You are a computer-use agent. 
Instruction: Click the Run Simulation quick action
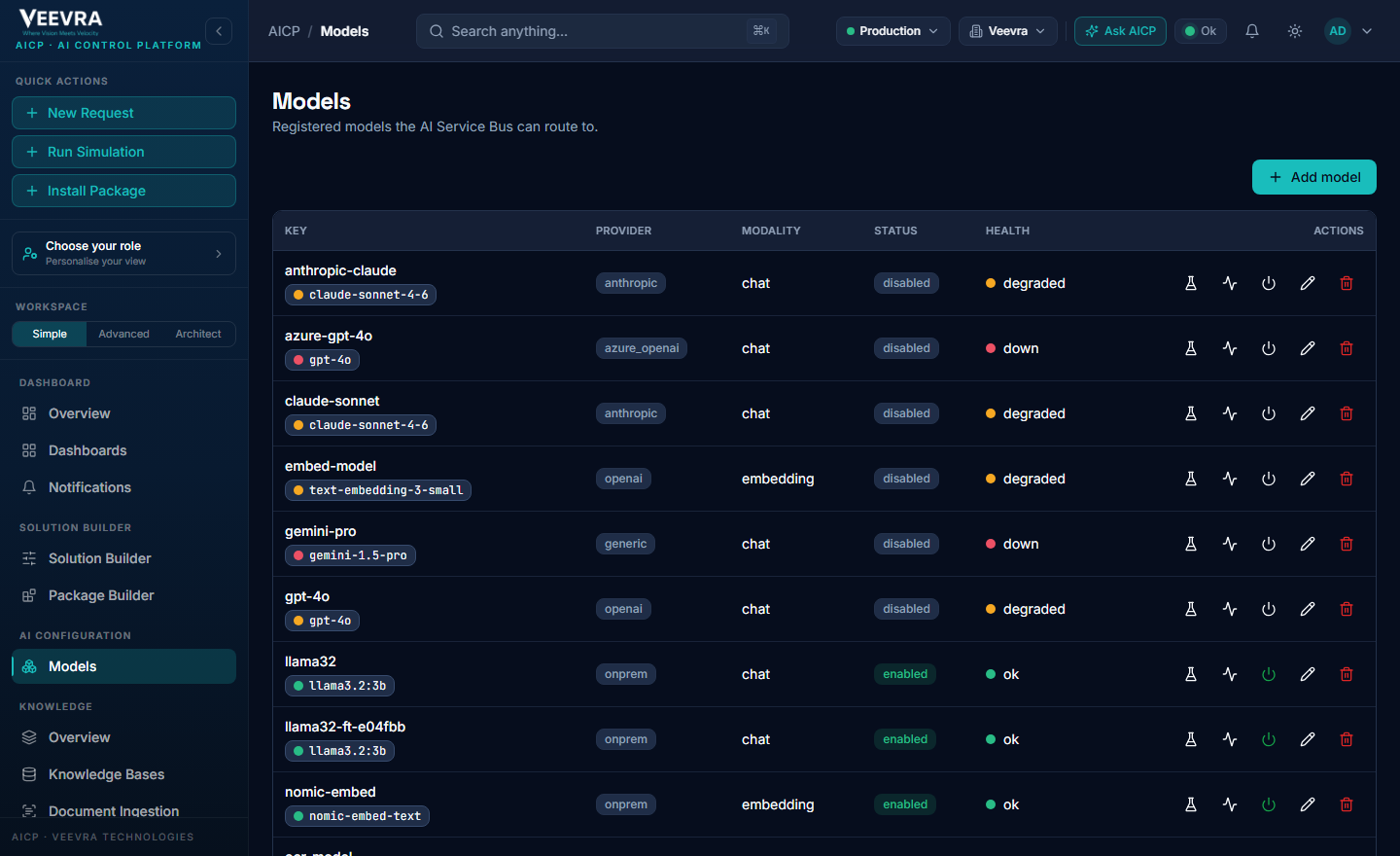pos(123,152)
